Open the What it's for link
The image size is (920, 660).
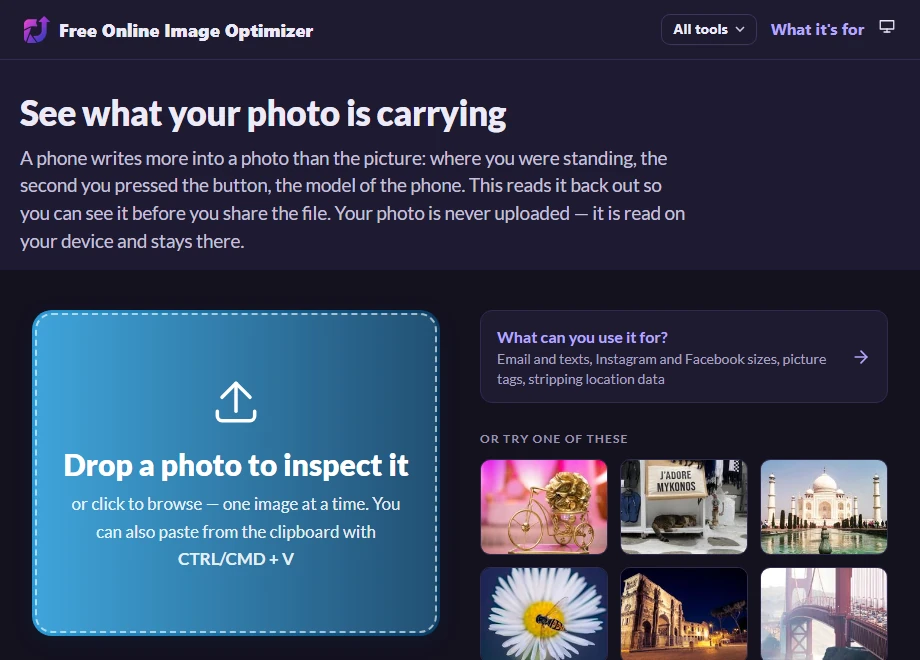point(817,29)
